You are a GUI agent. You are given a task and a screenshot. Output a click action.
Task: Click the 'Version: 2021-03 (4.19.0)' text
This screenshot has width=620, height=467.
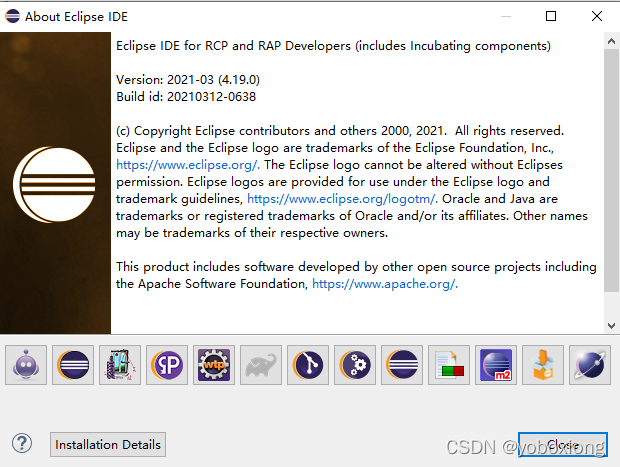click(188, 79)
